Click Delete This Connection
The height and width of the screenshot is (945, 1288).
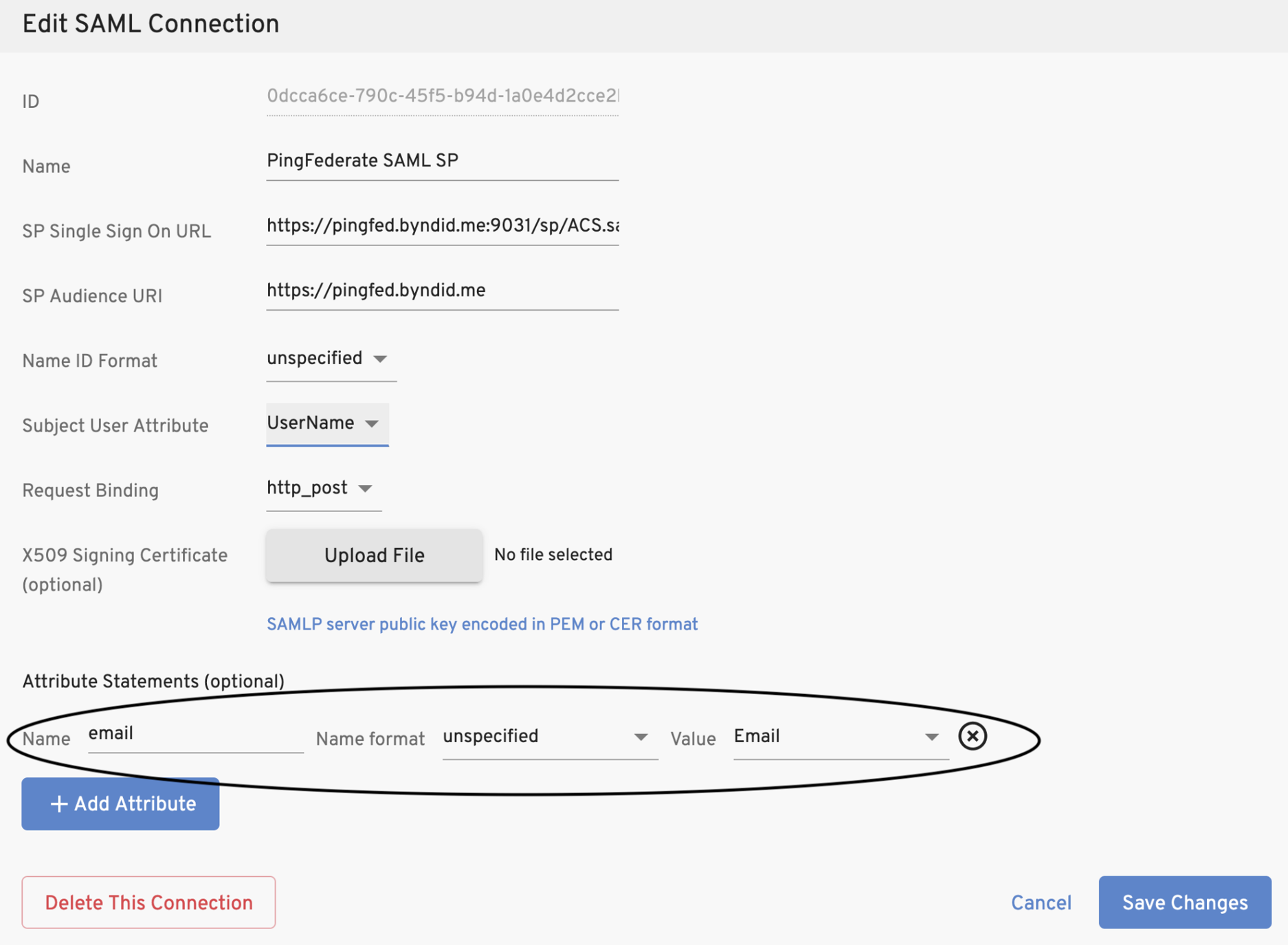(x=148, y=902)
